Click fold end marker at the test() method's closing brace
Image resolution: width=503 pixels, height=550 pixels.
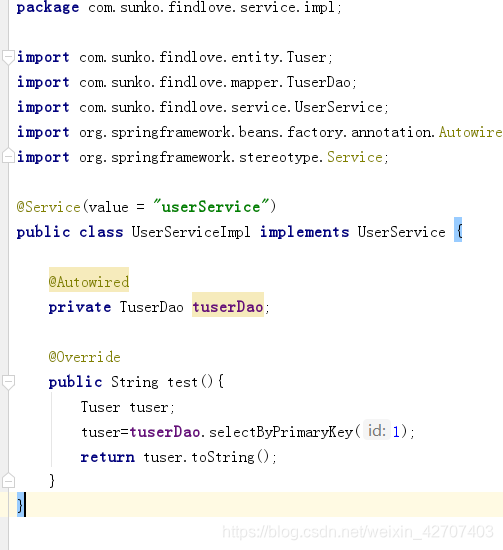click(8, 481)
